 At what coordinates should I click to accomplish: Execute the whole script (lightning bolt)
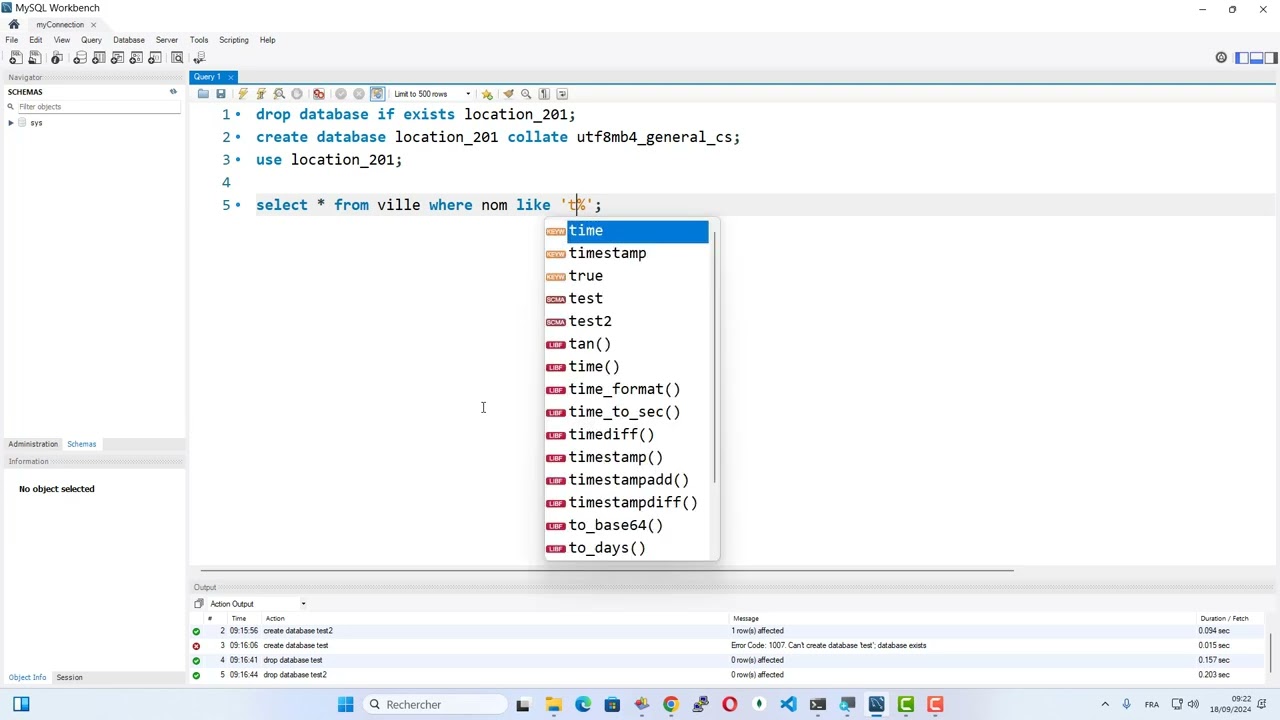(x=243, y=94)
